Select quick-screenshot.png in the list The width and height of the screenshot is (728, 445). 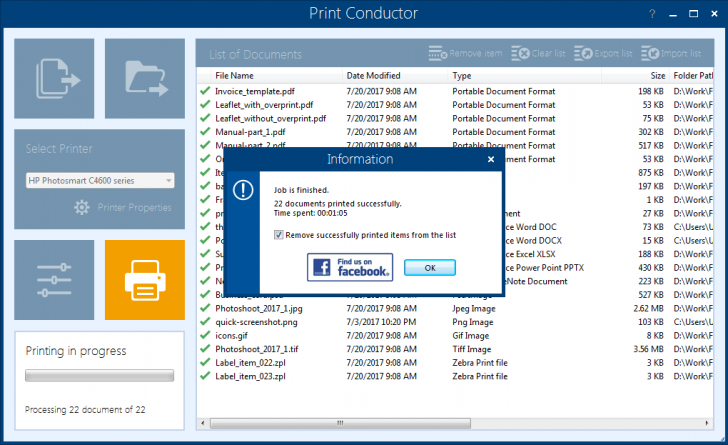tap(256, 322)
